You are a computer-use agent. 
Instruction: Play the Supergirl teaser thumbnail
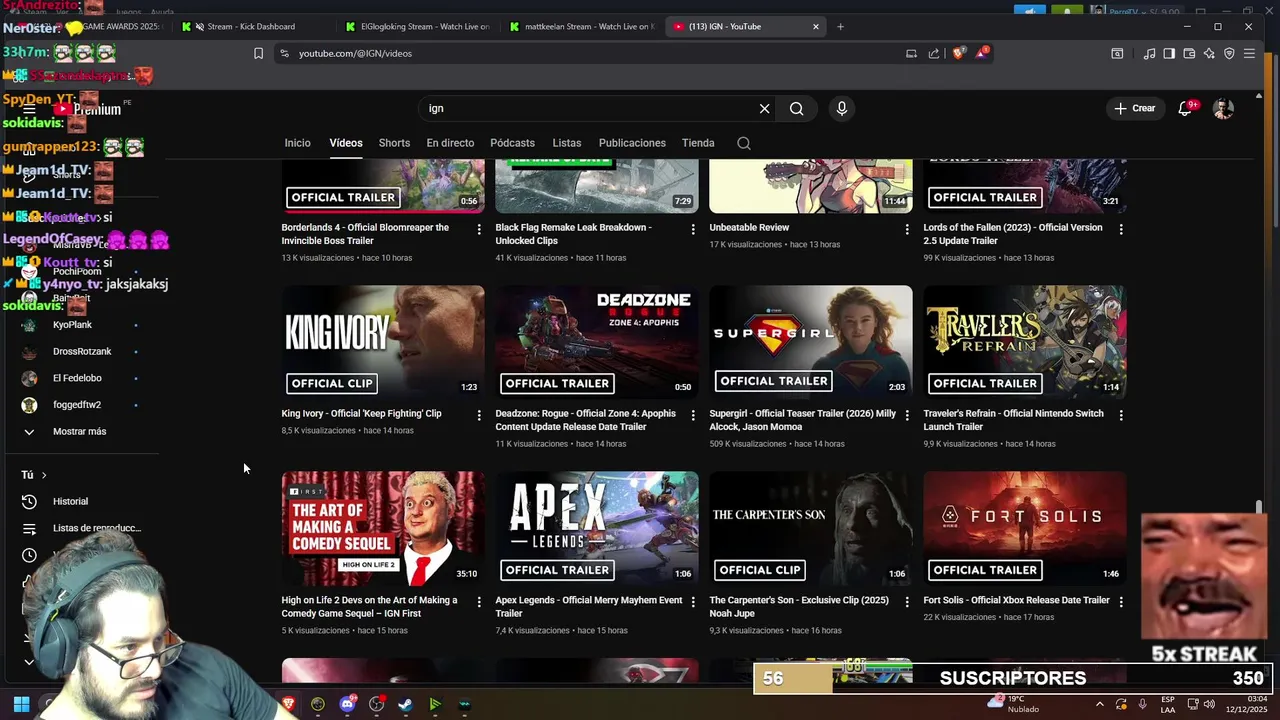point(811,342)
